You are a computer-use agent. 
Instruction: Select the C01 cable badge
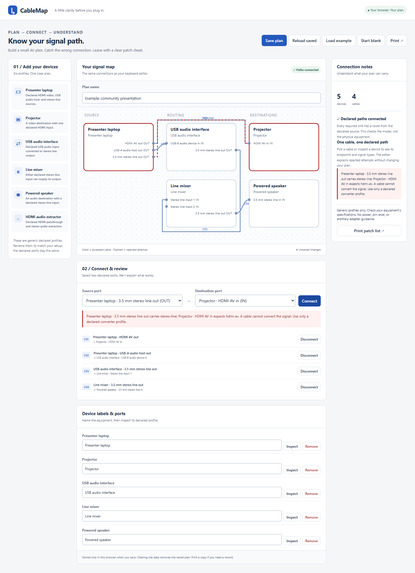tap(86, 339)
